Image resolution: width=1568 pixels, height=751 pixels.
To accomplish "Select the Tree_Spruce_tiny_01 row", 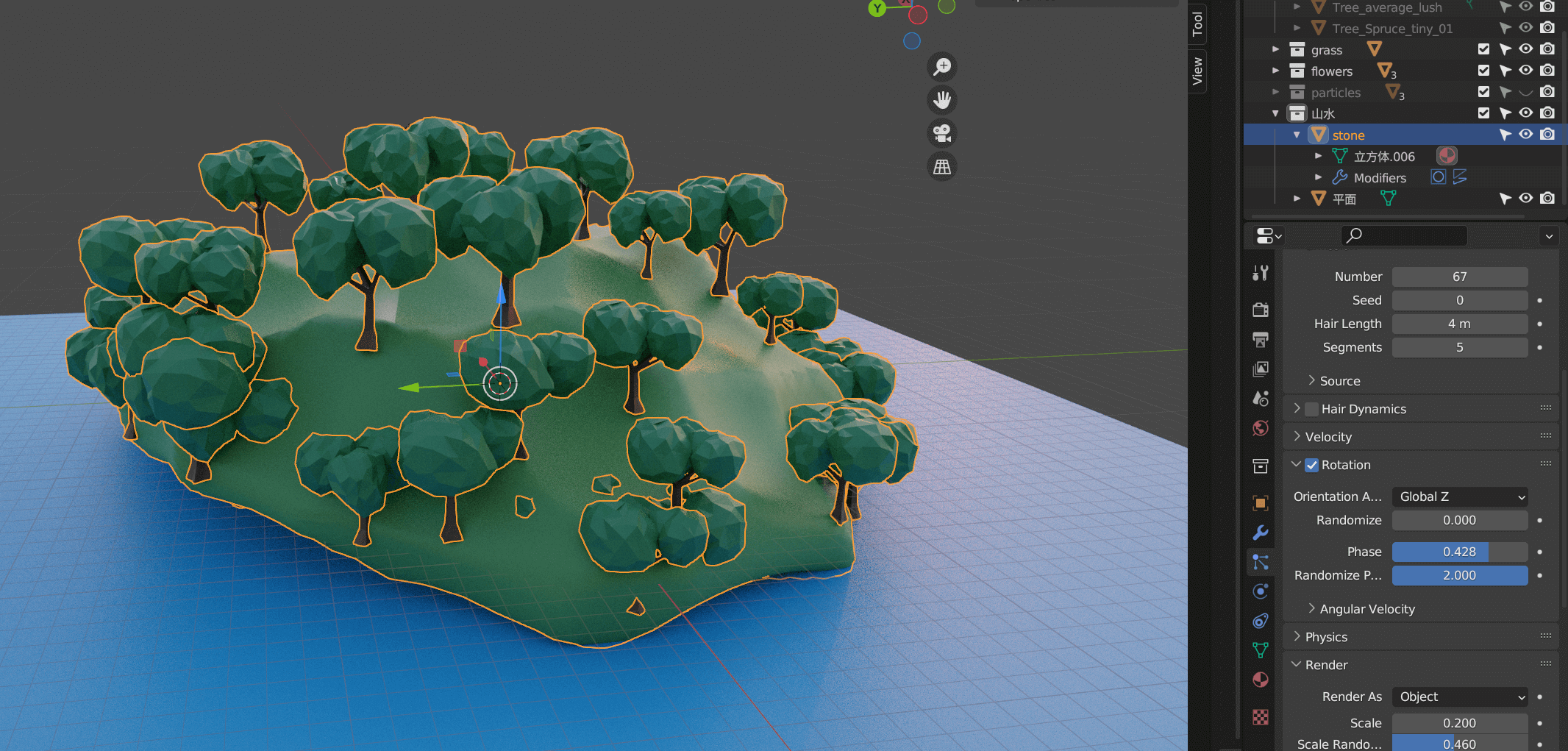I will tap(1405, 28).
